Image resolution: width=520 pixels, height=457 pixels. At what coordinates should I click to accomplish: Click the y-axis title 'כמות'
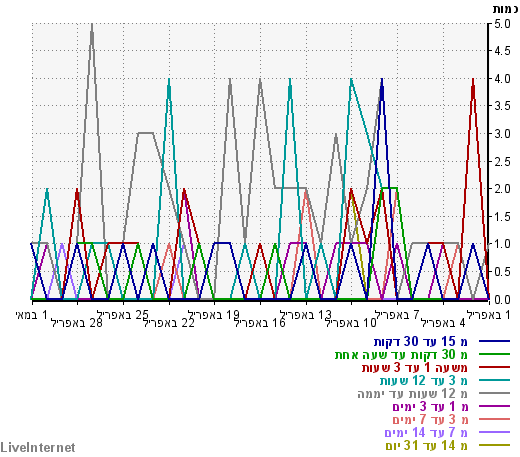(x=506, y=8)
